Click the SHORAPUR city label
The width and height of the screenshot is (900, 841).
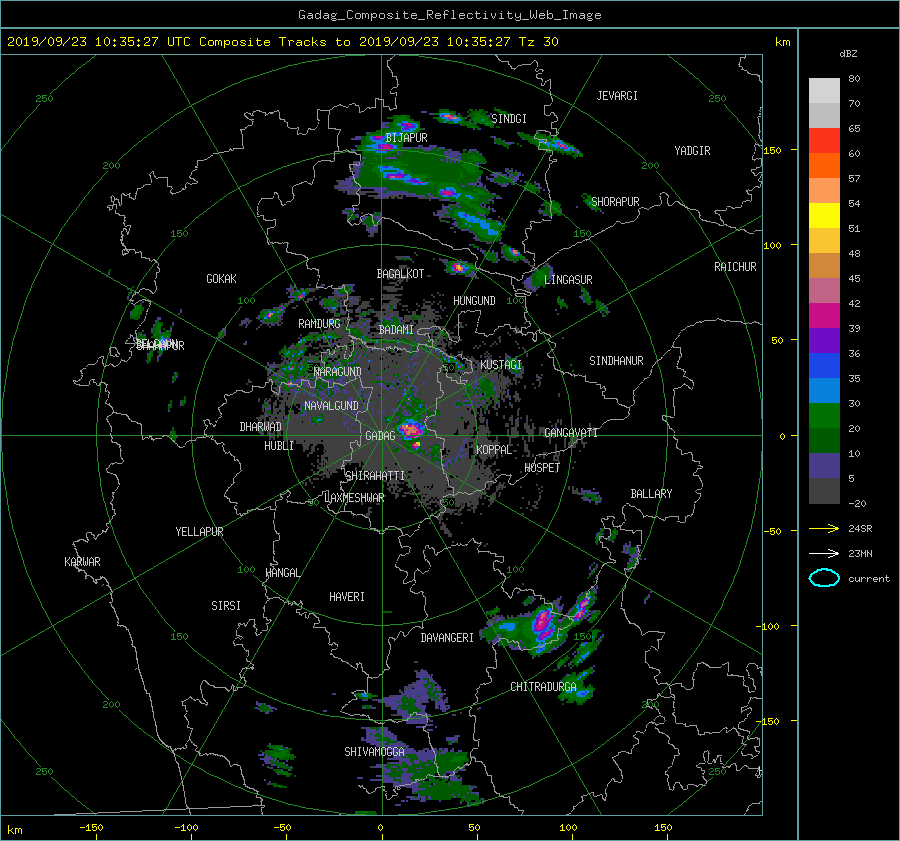point(615,202)
